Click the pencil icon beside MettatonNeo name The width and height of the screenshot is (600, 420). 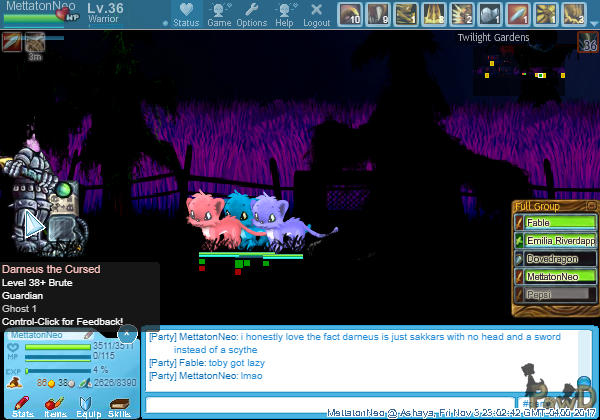click(89, 335)
